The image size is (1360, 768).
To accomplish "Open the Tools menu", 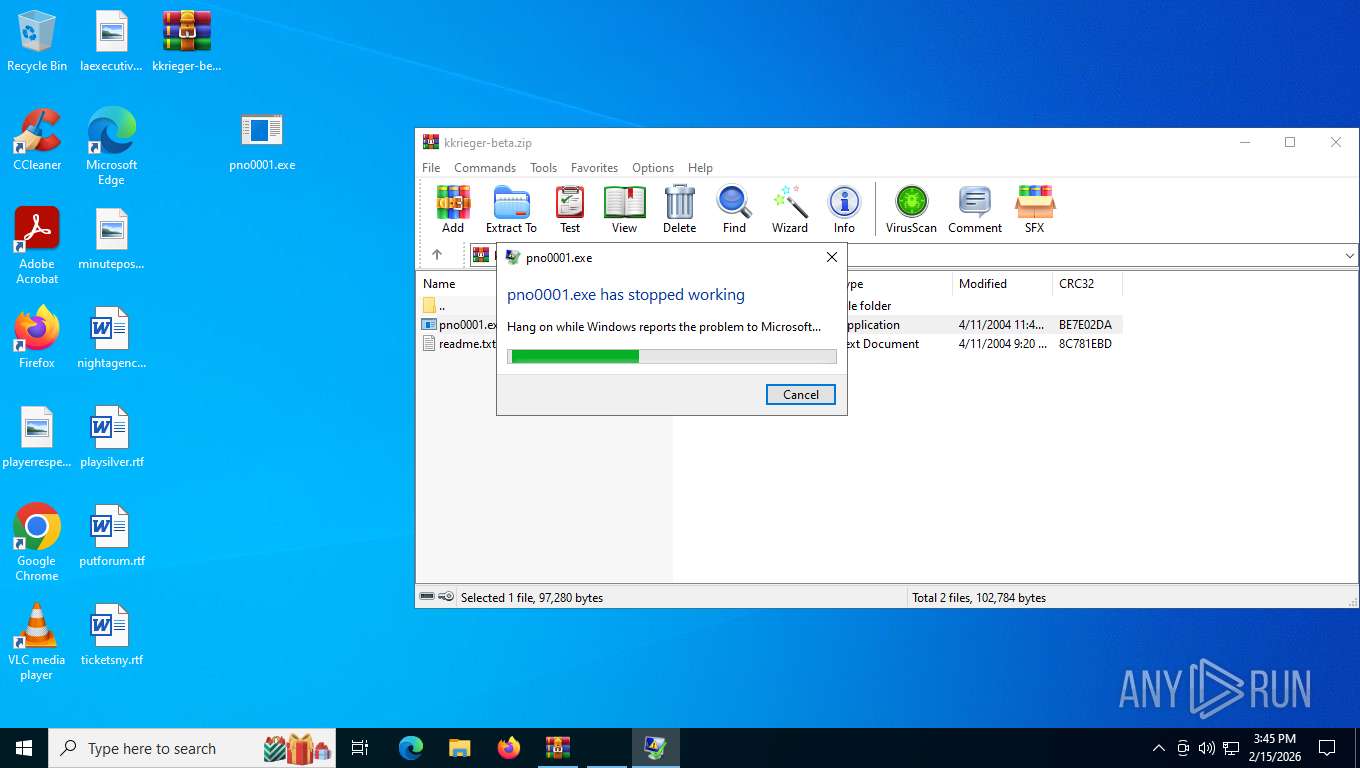I will click(543, 168).
